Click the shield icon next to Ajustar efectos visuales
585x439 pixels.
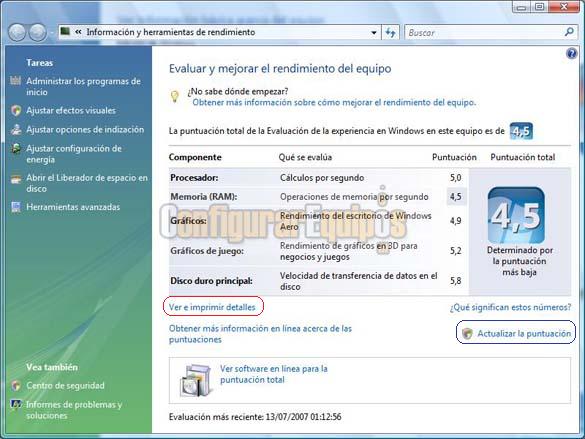pyautogui.click(x=16, y=110)
